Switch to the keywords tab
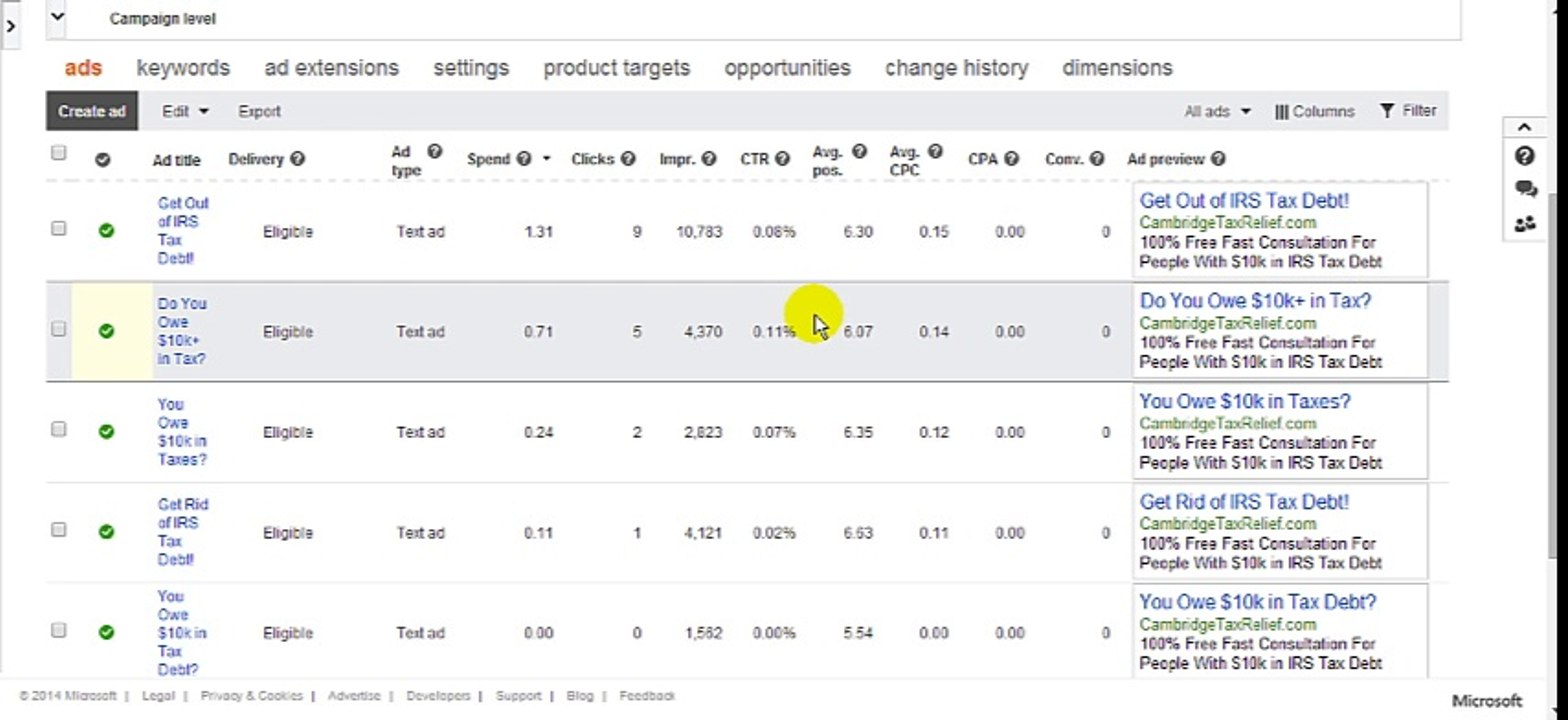1568x720 pixels. [183, 68]
